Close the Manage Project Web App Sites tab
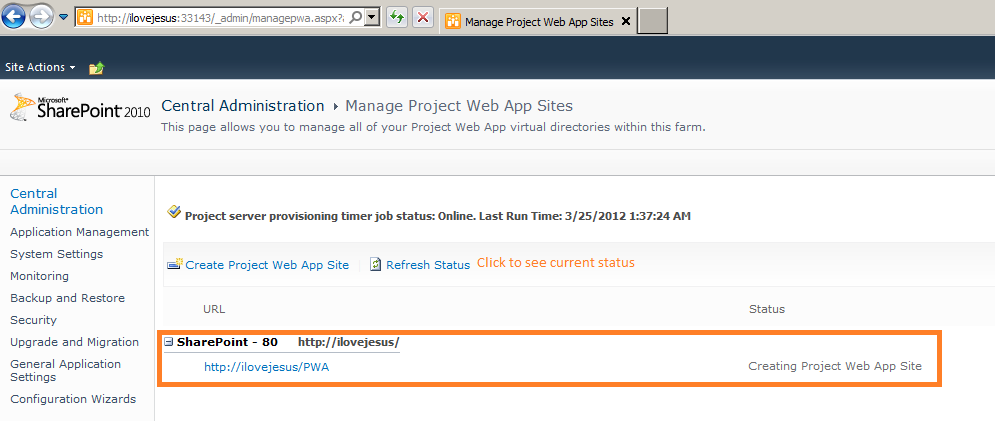Screen dimensions: 995x421 [x=625, y=22]
